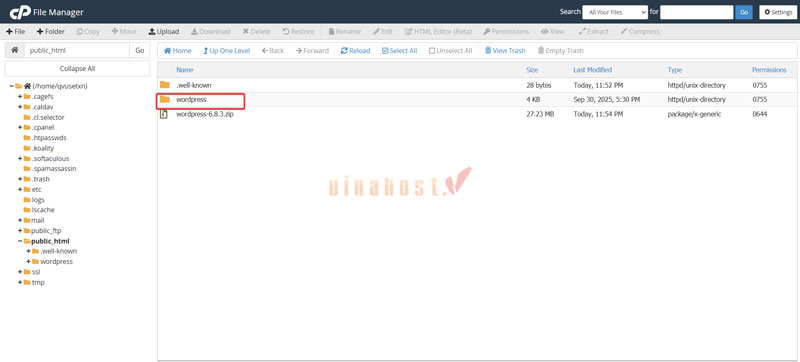
Task: Sort by Permissions column
Action: tap(769, 70)
